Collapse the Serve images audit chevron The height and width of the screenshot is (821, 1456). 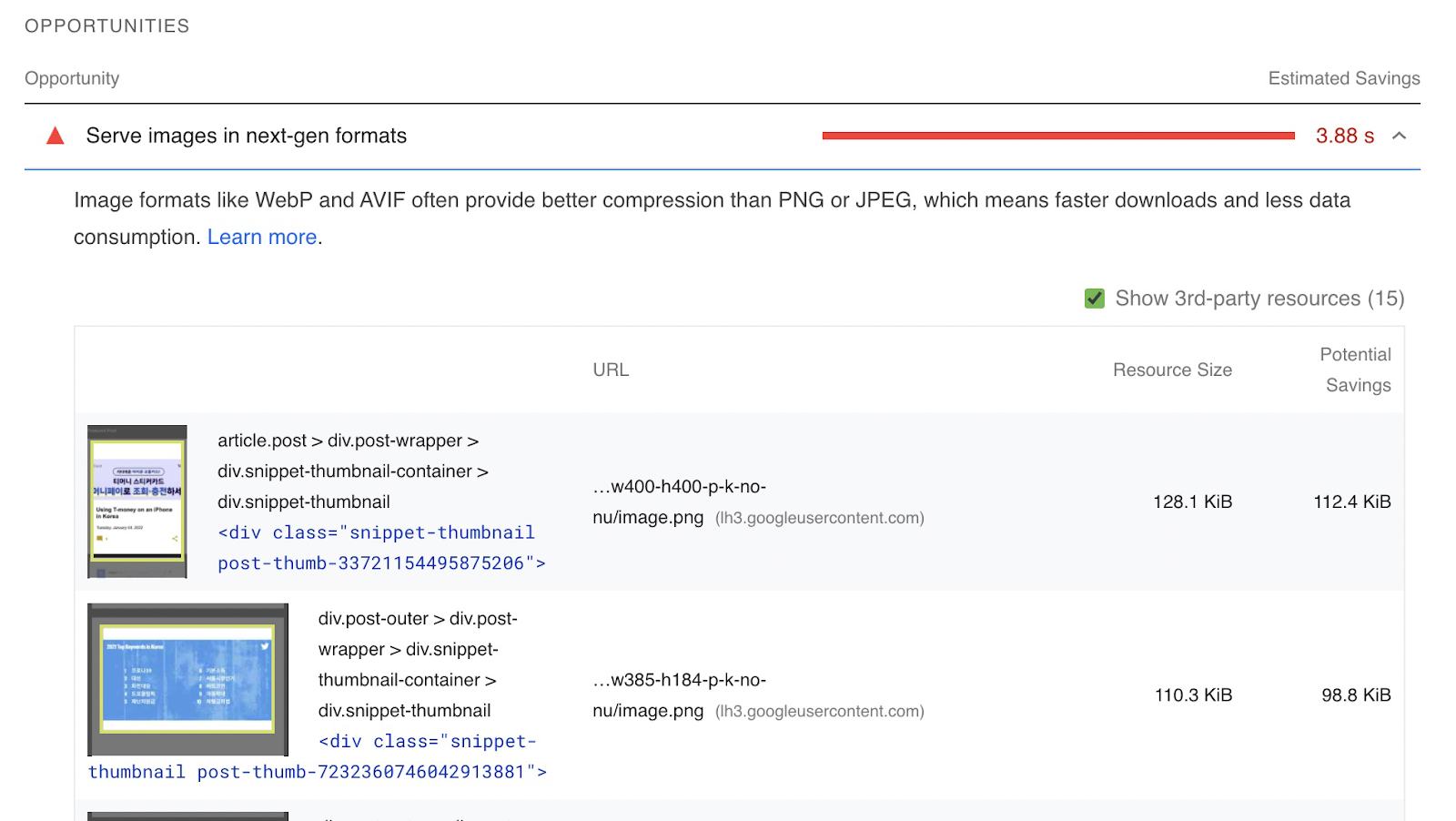pos(1400,136)
